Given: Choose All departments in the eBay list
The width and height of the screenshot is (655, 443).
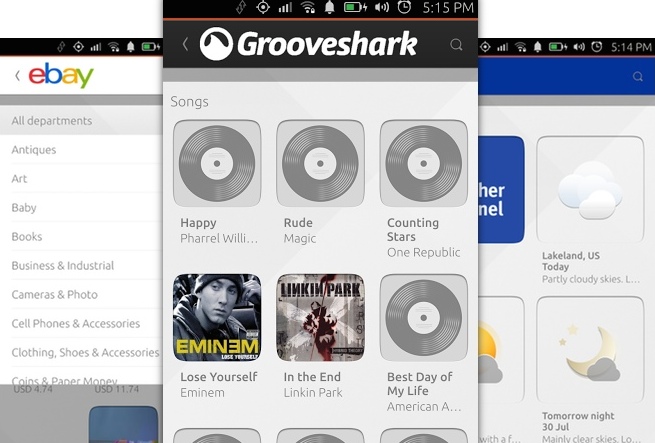Looking at the screenshot, I should click(52, 121).
